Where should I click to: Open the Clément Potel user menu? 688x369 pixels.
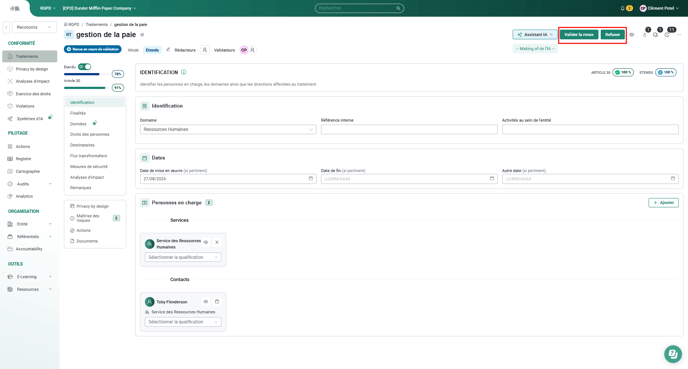pyautogui.click(x=659, y=8)
